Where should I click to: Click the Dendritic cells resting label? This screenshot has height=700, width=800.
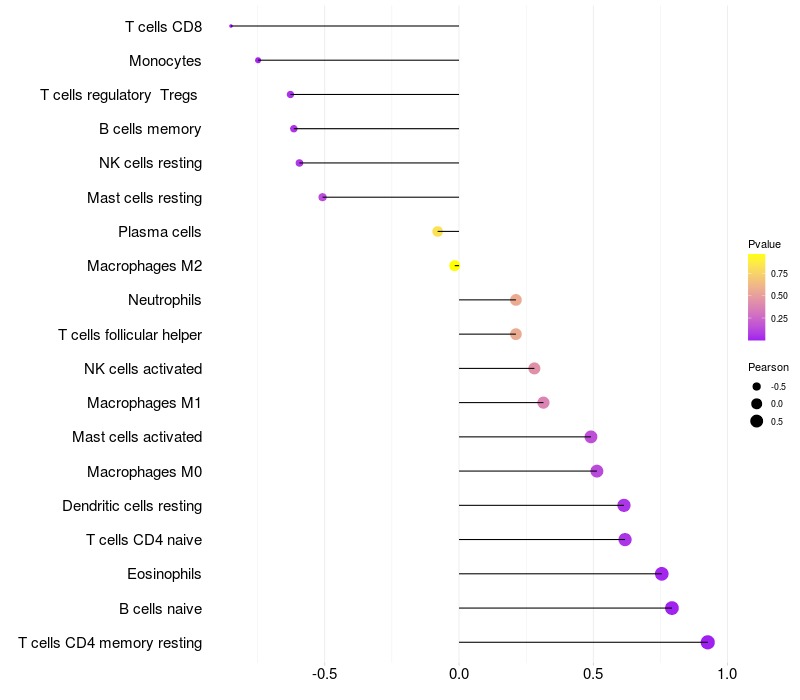[x=132, y=506]
